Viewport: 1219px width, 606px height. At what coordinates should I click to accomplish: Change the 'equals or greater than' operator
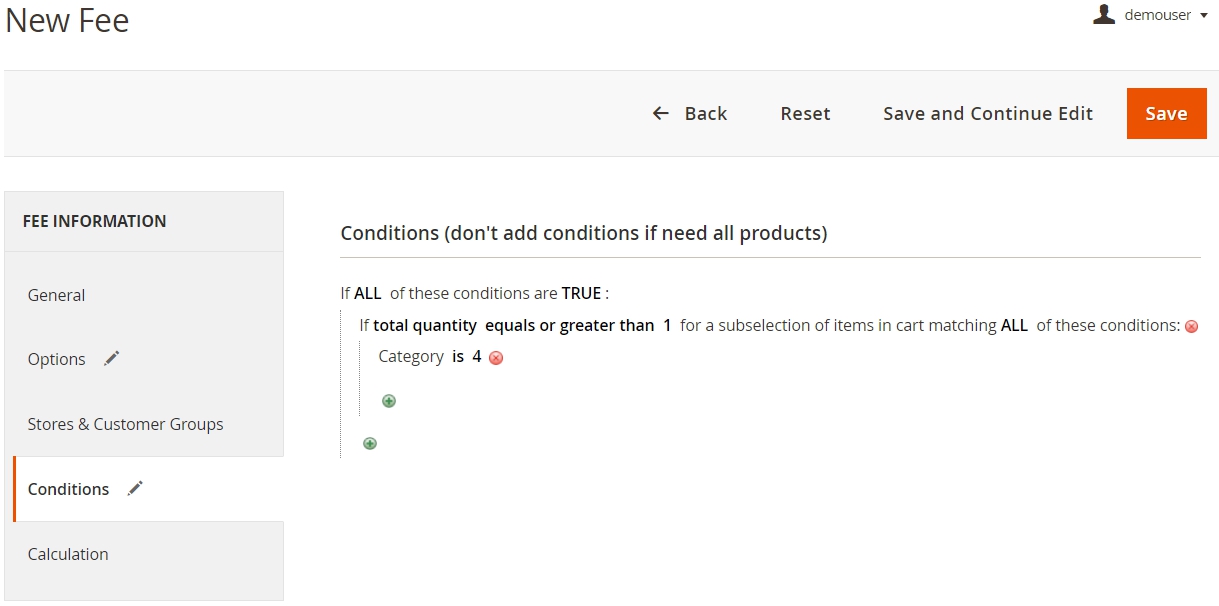coord(569,325)
